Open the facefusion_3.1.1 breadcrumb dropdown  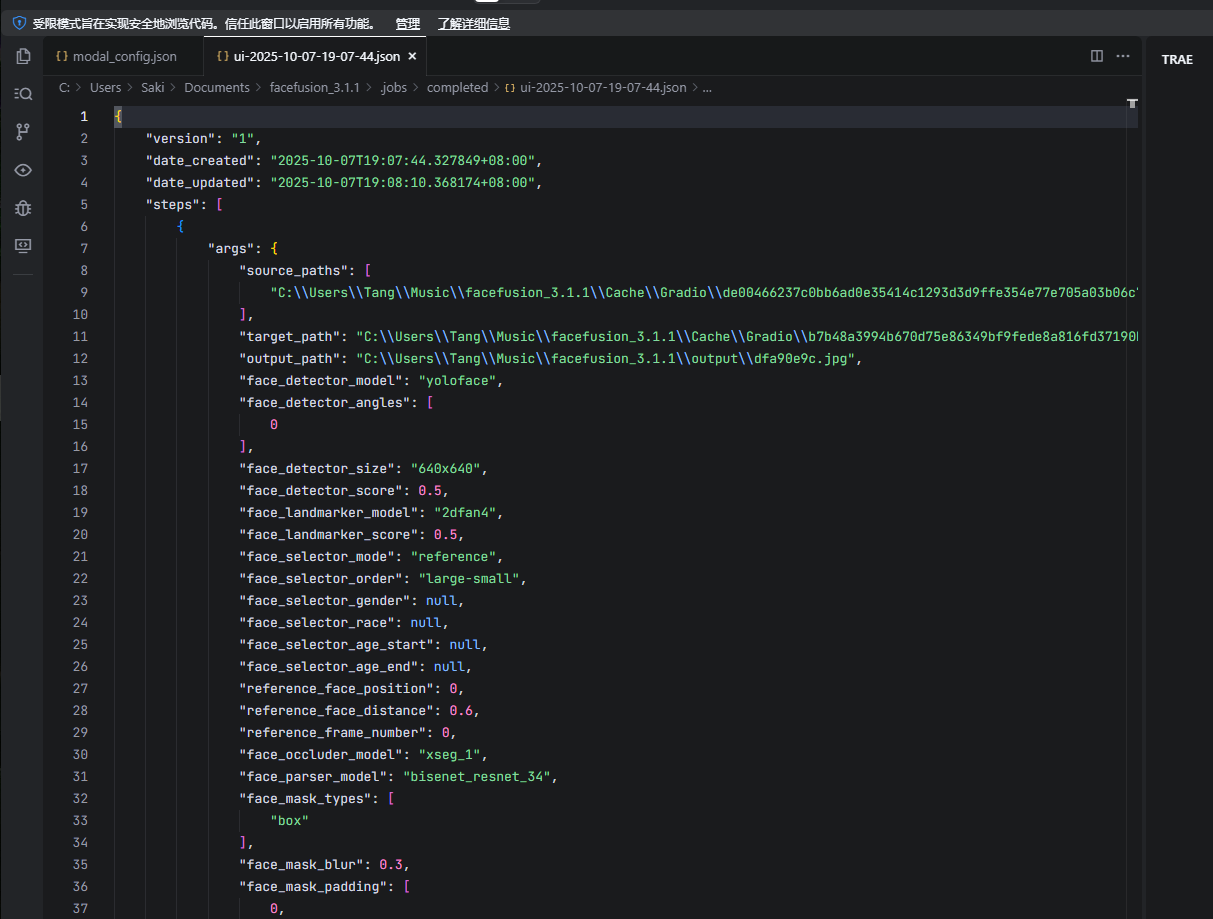[x=314, y=87]
